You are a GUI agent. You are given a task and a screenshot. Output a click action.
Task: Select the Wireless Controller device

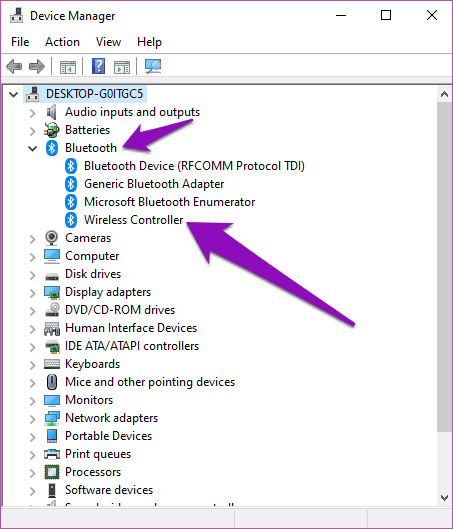point(134,220)
